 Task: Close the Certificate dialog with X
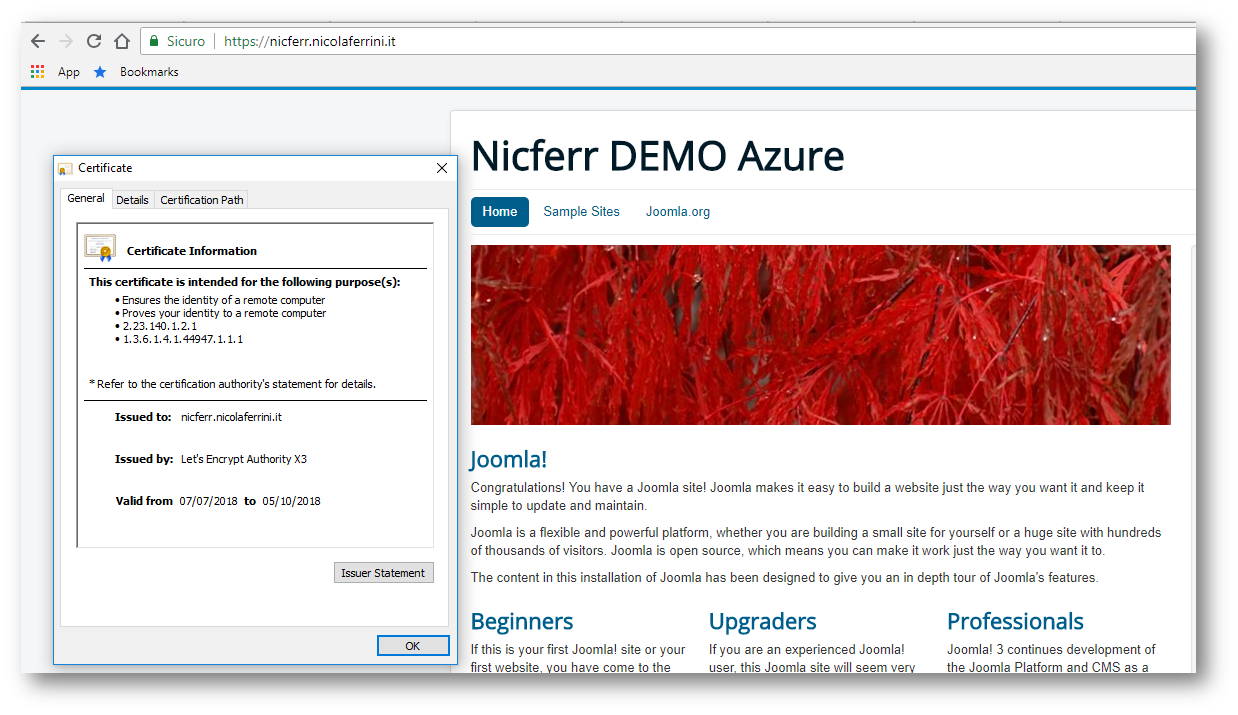tap(442, 168)
